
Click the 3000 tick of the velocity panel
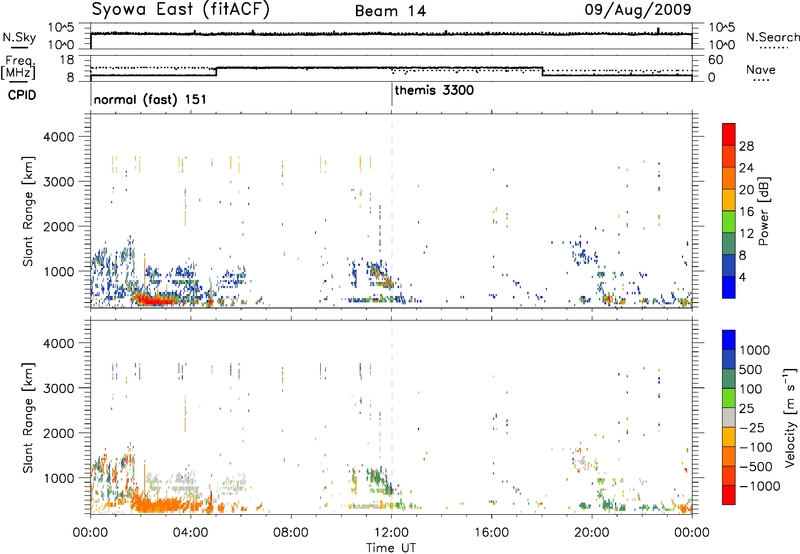(59, 388)
